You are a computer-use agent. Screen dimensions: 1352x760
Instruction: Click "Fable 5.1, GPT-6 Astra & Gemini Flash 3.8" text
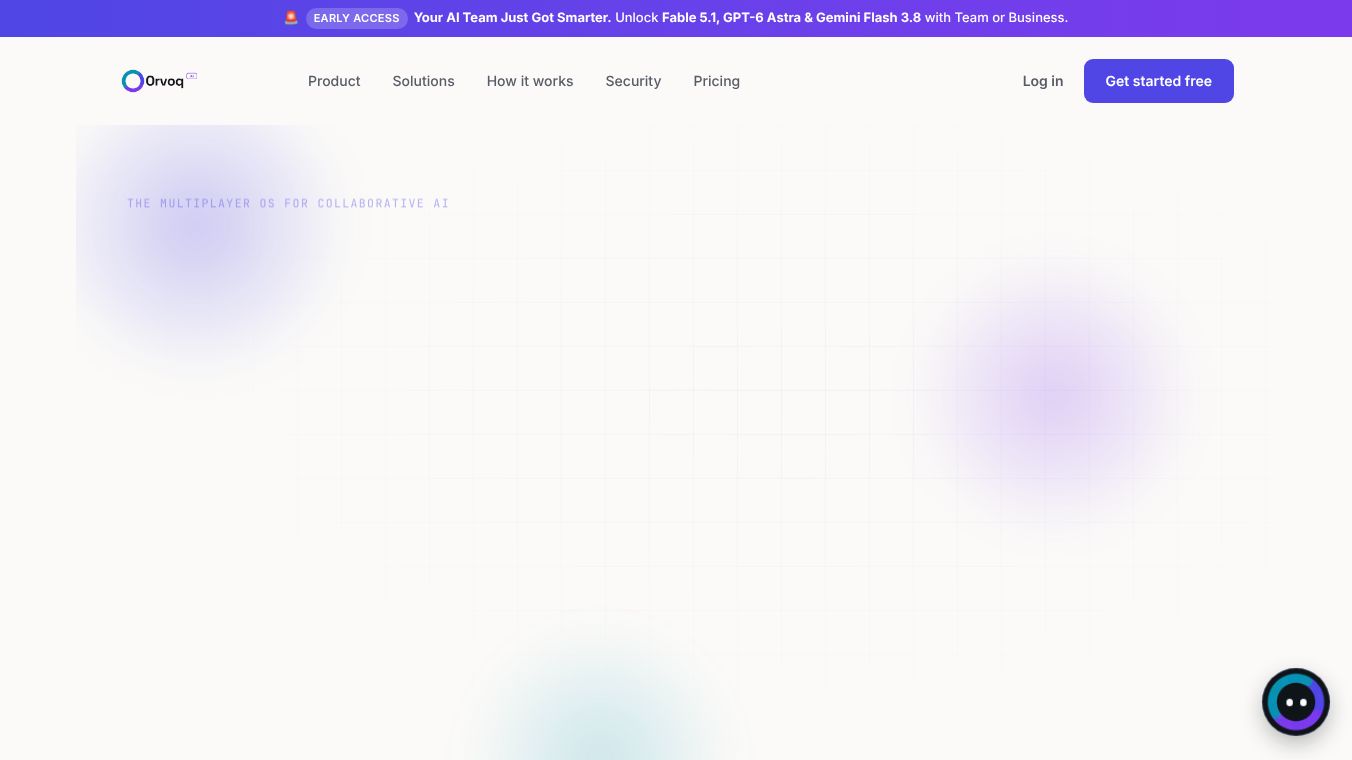(791, 18)
